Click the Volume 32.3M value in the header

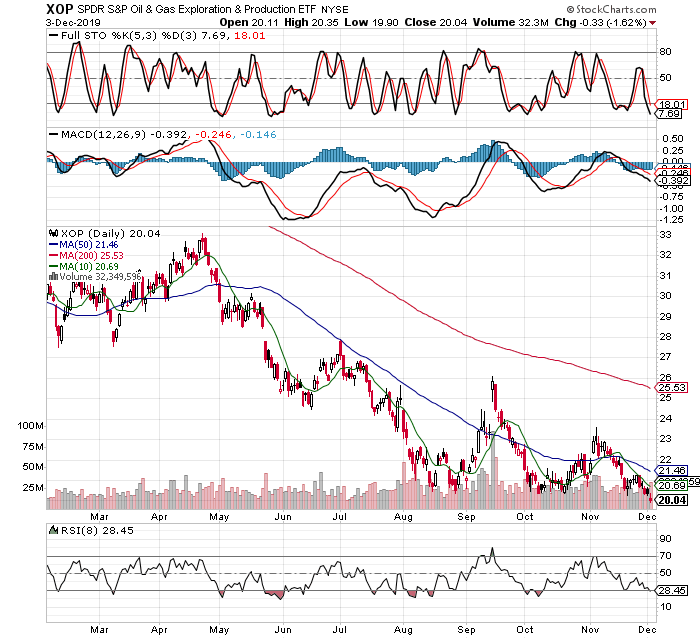click(x=510, y=22)
